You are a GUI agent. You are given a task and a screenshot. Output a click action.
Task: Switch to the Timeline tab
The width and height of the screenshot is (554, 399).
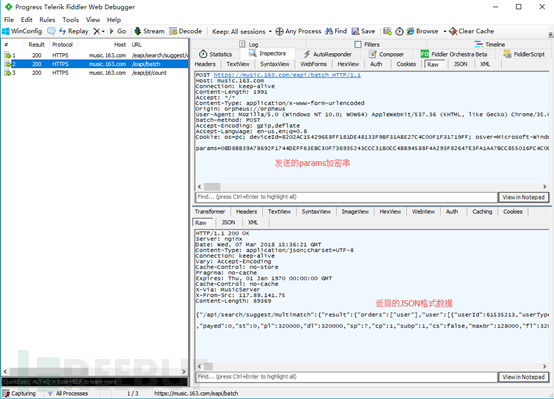coord(490,44)
